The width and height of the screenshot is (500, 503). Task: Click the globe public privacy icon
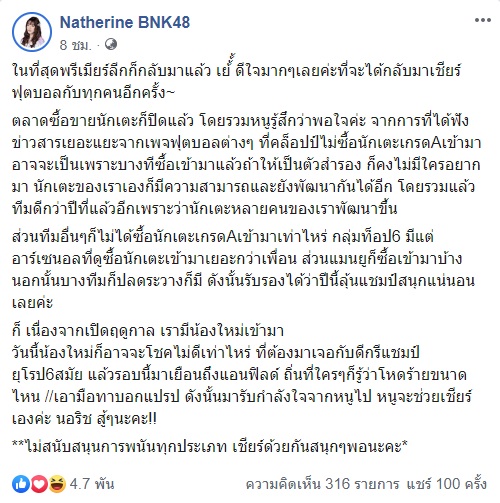(x=111, y=44)
